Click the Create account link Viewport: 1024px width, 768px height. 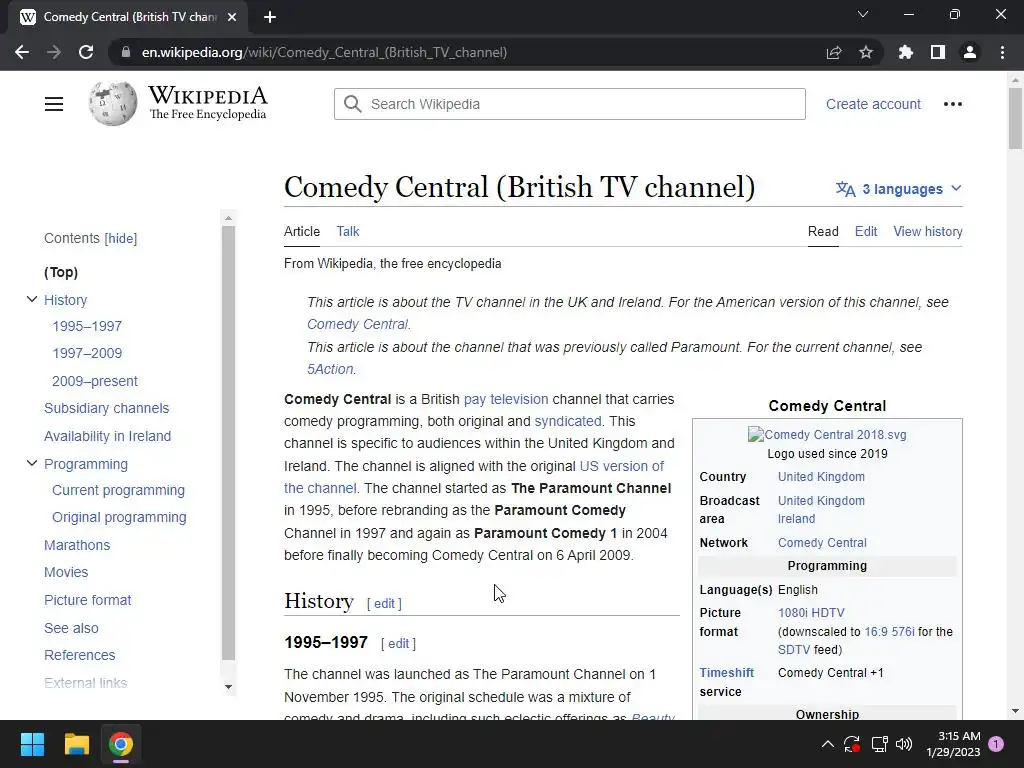tap(873, 104)
